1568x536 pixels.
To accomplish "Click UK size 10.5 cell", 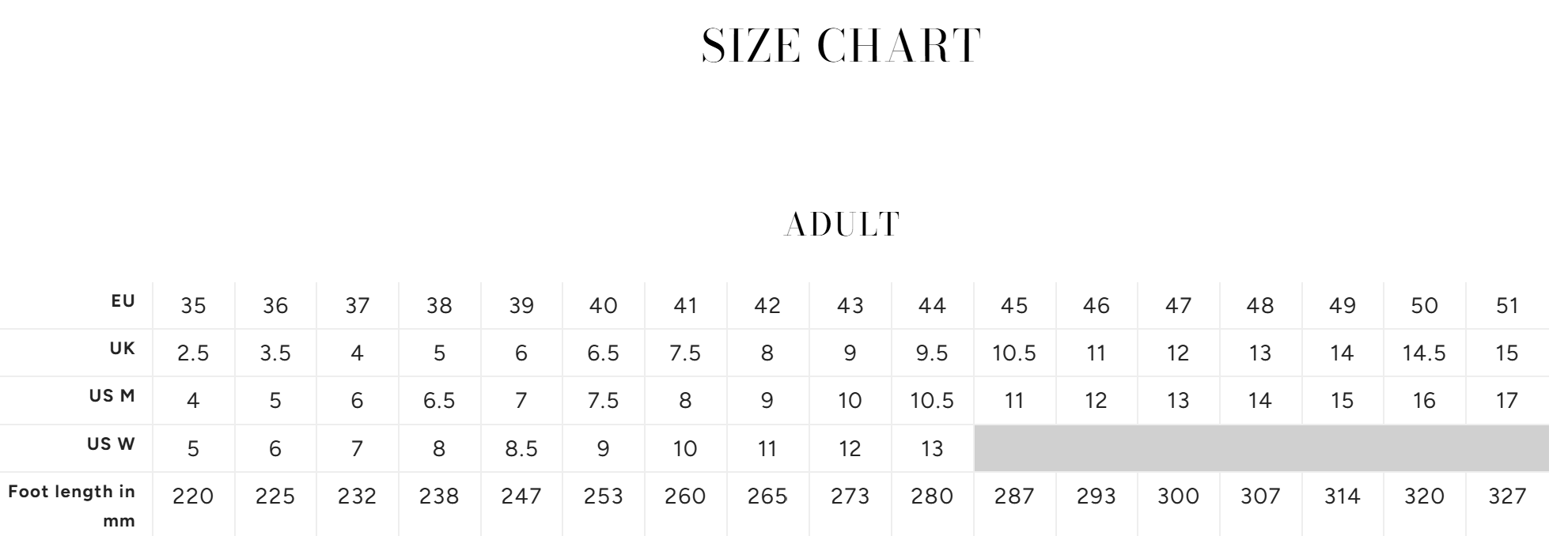I will 1014,353.
